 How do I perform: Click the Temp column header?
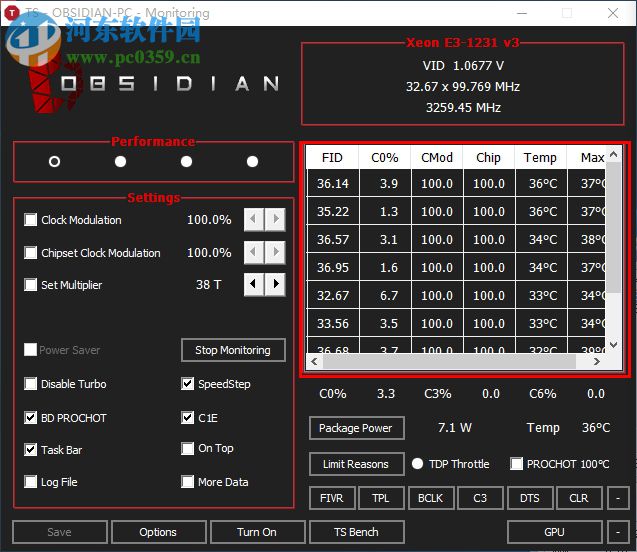[x=540, y=158]
